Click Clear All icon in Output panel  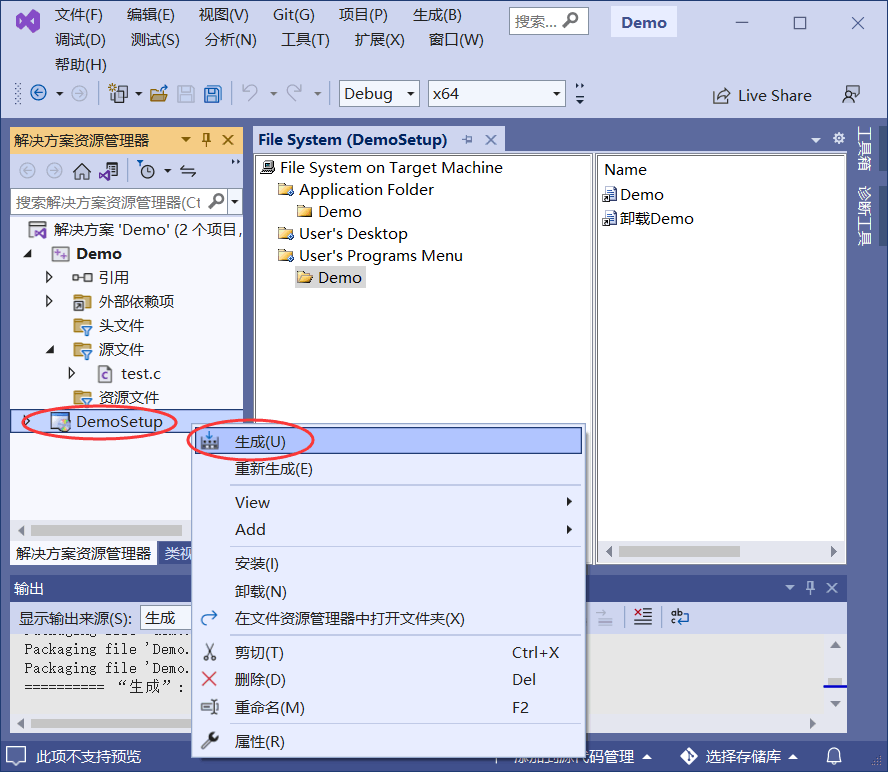[x=643, y=617]
